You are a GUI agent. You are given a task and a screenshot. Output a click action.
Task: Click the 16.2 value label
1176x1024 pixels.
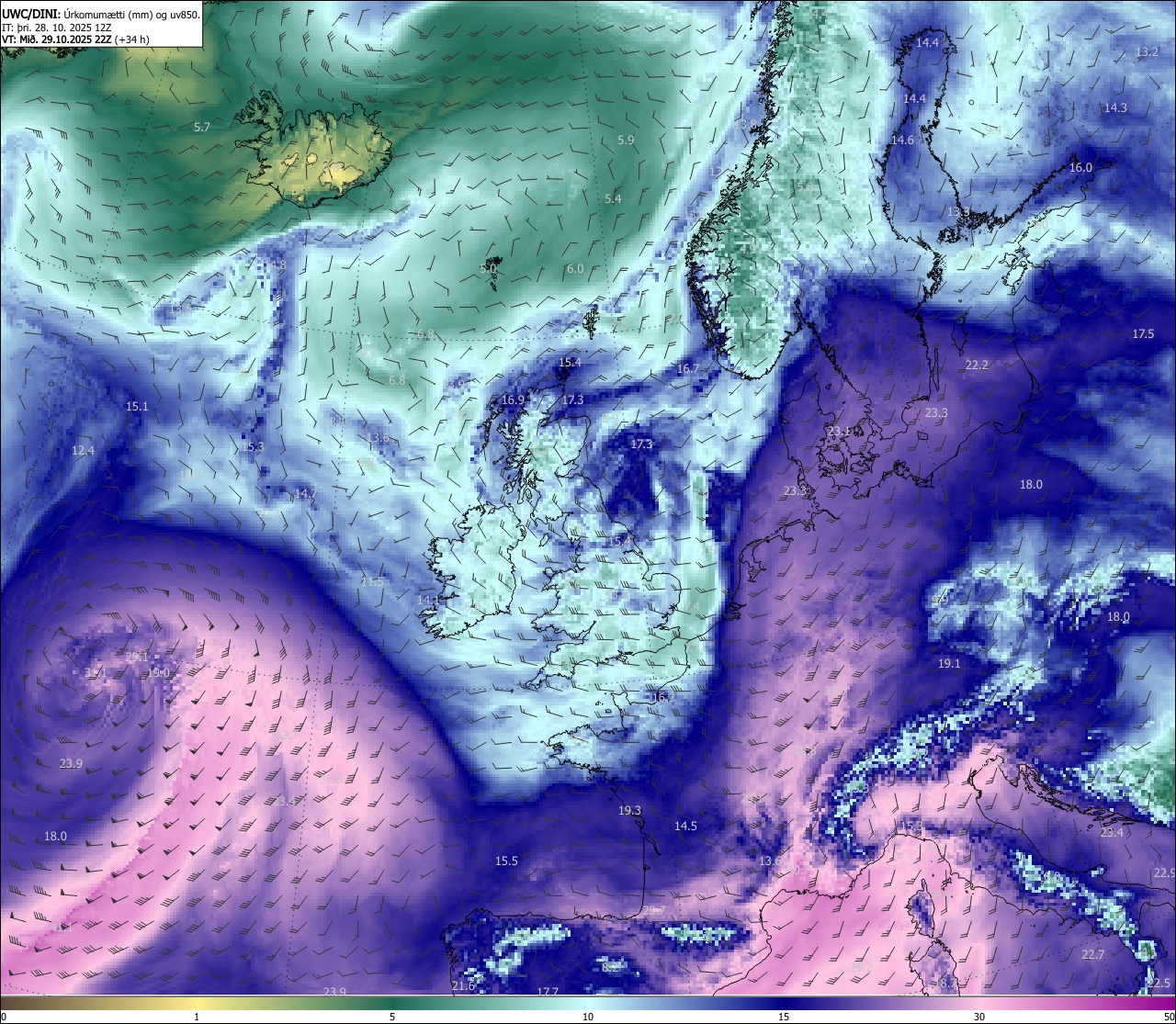pos(662,698)
